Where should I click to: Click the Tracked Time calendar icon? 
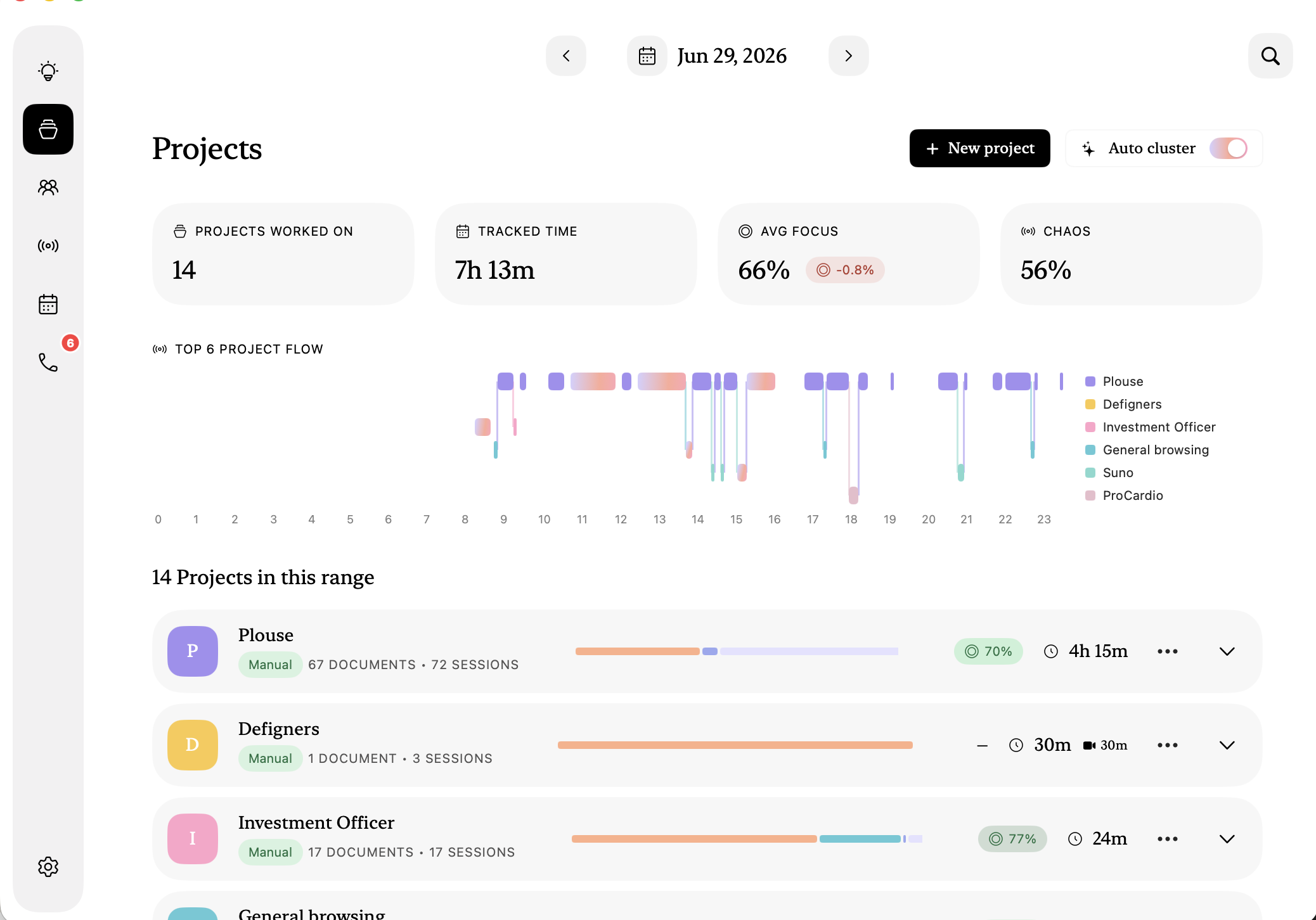(x=463, y=231)
